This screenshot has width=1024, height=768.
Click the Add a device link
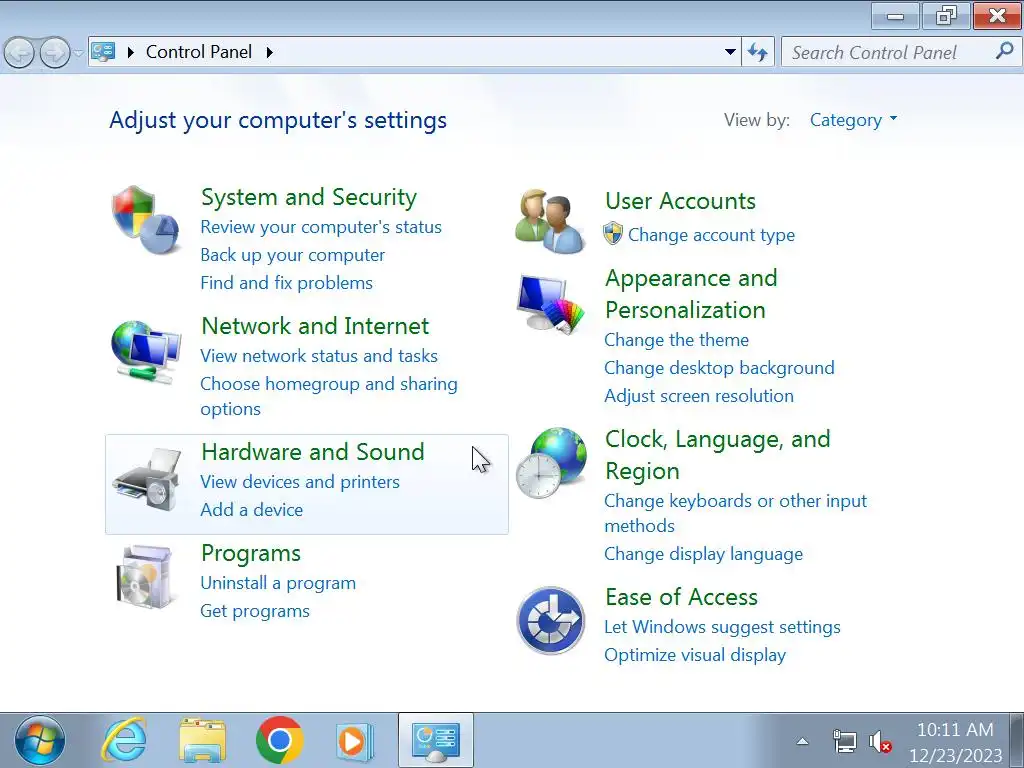click(x=251, y=509)
